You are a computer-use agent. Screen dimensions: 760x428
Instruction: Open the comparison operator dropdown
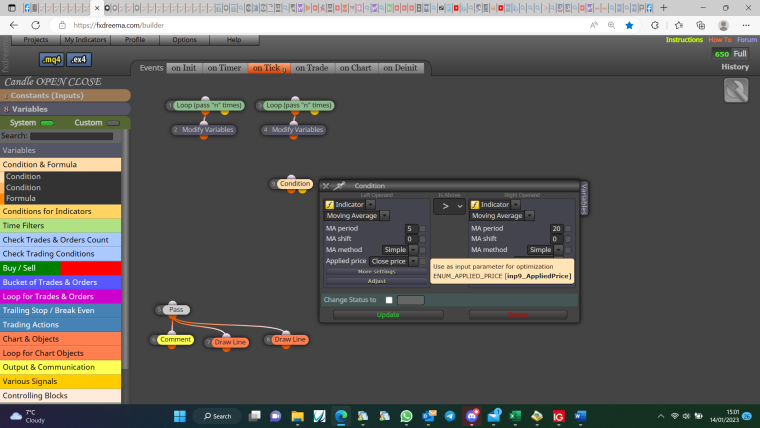[449, 206]
